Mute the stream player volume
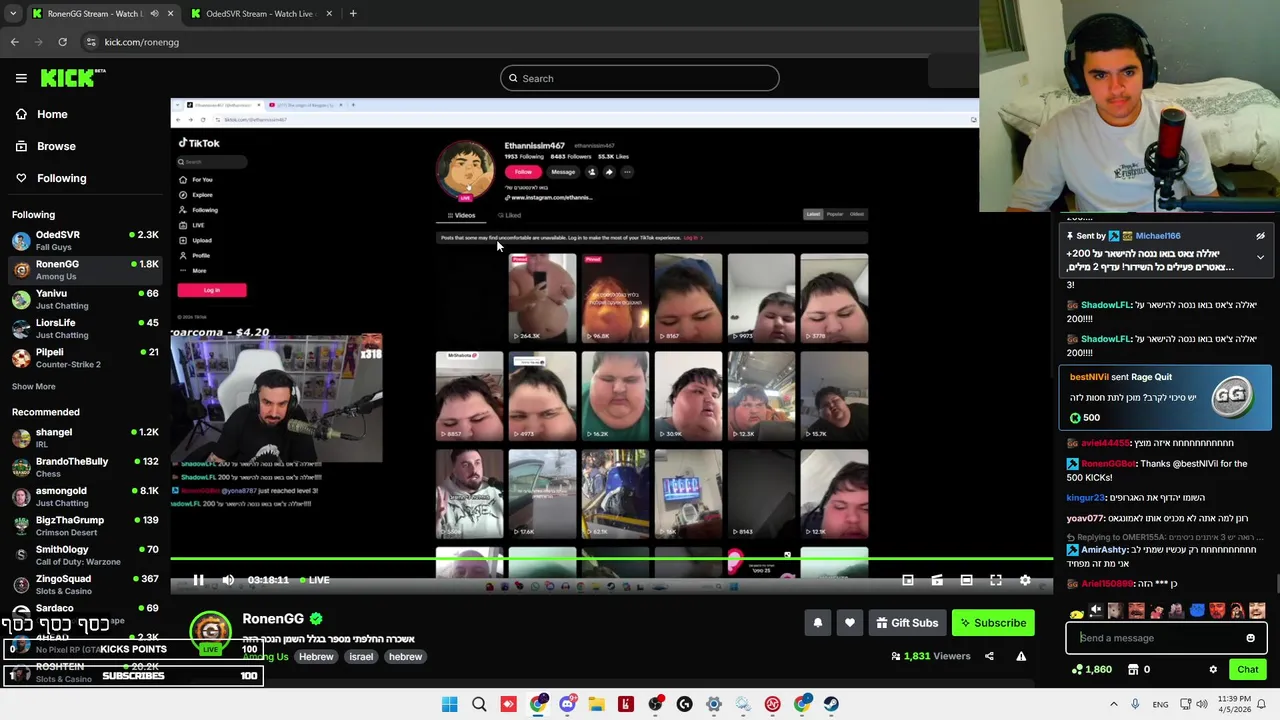The height and width of the screenshot is (720, 1280). click(228, 580)
